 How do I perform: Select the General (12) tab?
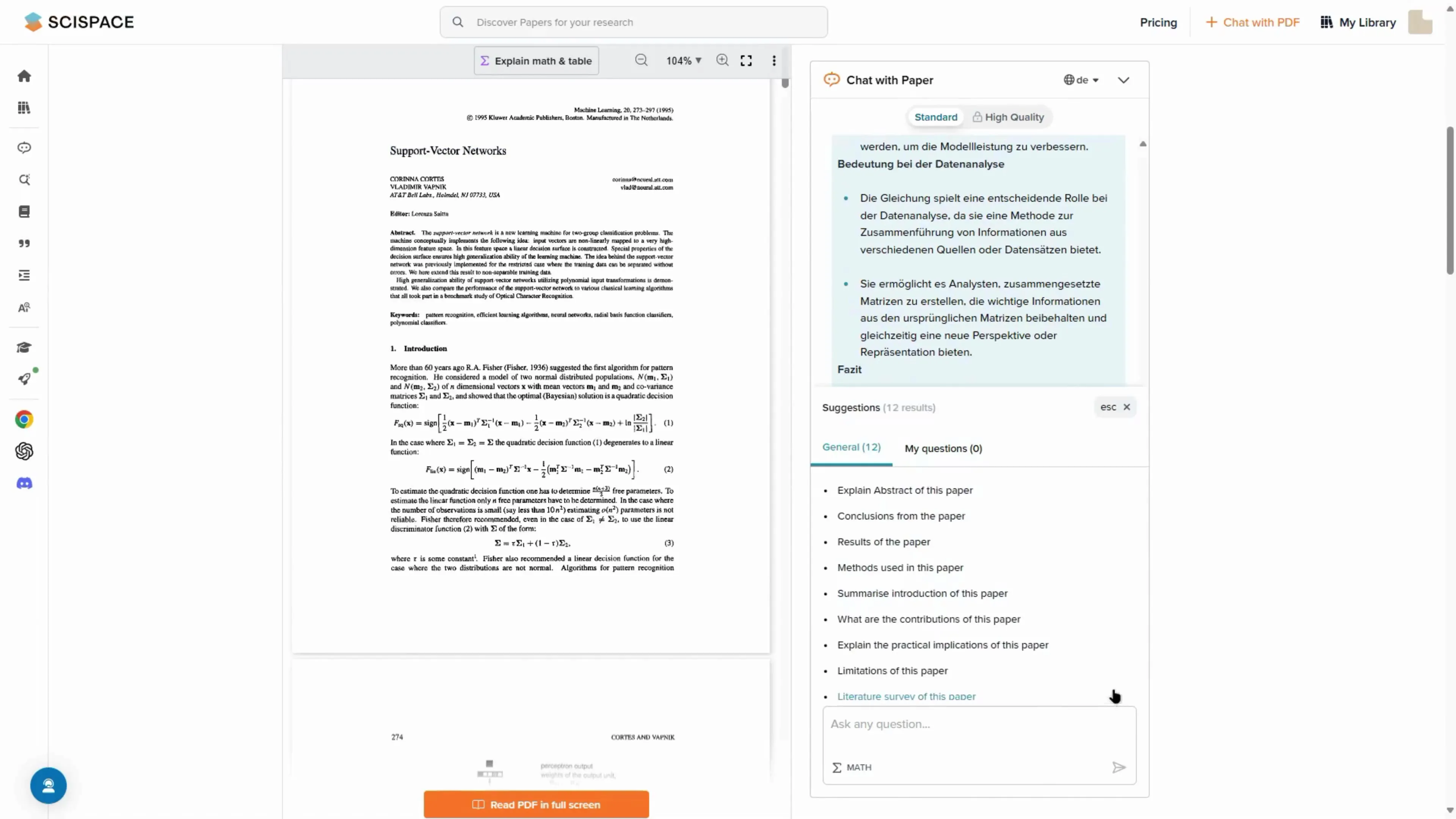click(x=850, y=447)
